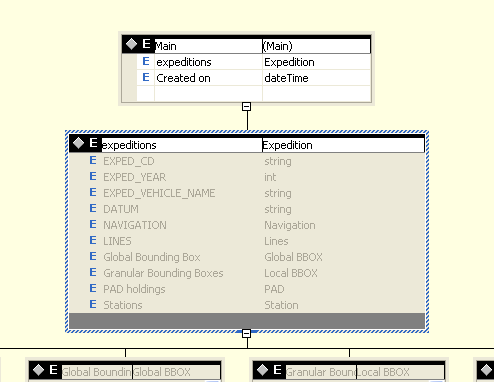Click the E icon beside PAD holdings

[93, 289]
